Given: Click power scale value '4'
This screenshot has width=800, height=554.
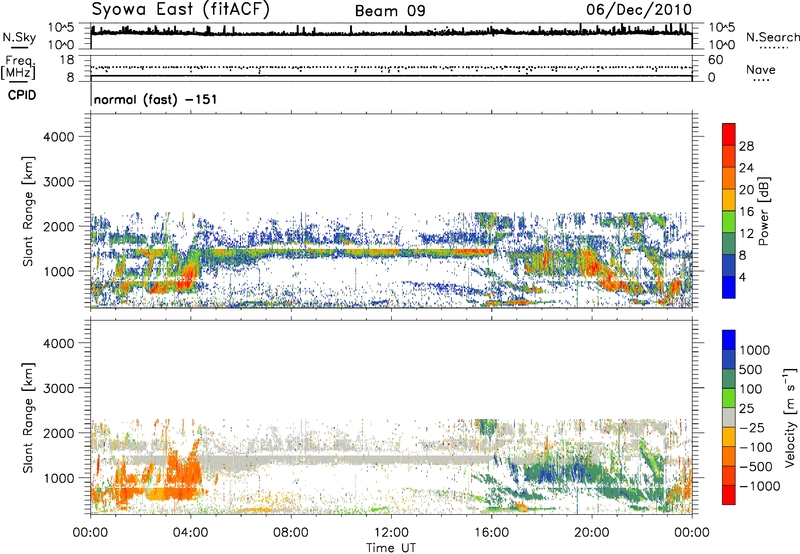Looking at the screenshot, I should pos(742,278).
